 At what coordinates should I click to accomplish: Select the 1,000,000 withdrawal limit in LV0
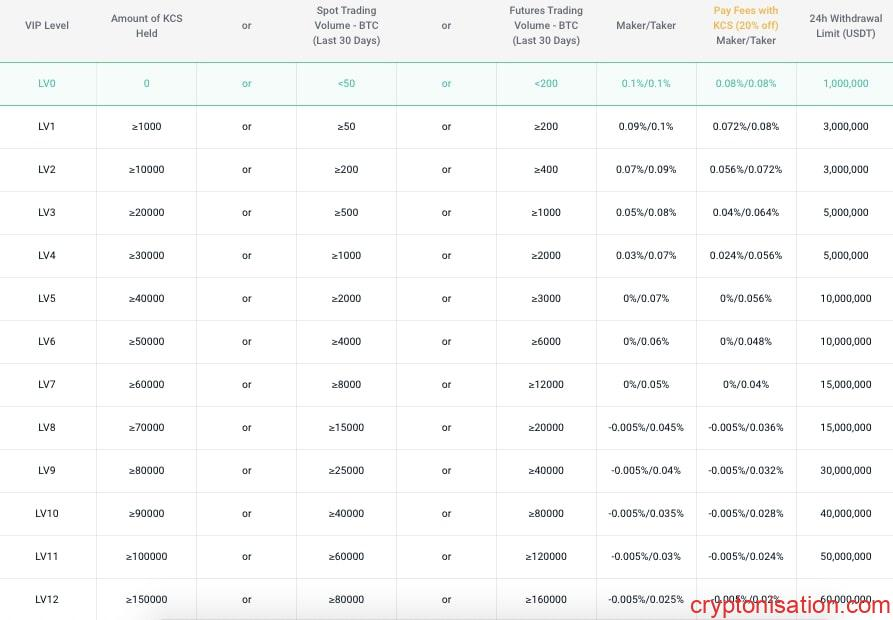[846, 84]
